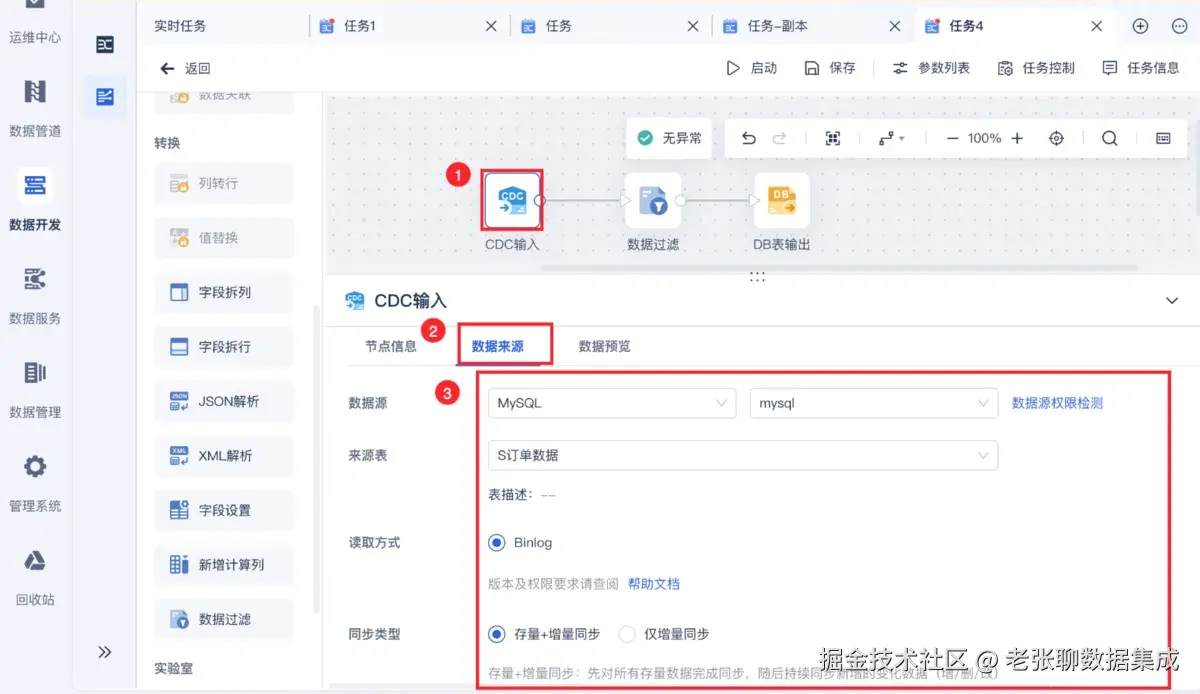Image resolution: width=1200 pixels, height=694 pixels.
Task: Open 任务控制 task control
Action: (1036, 68)
